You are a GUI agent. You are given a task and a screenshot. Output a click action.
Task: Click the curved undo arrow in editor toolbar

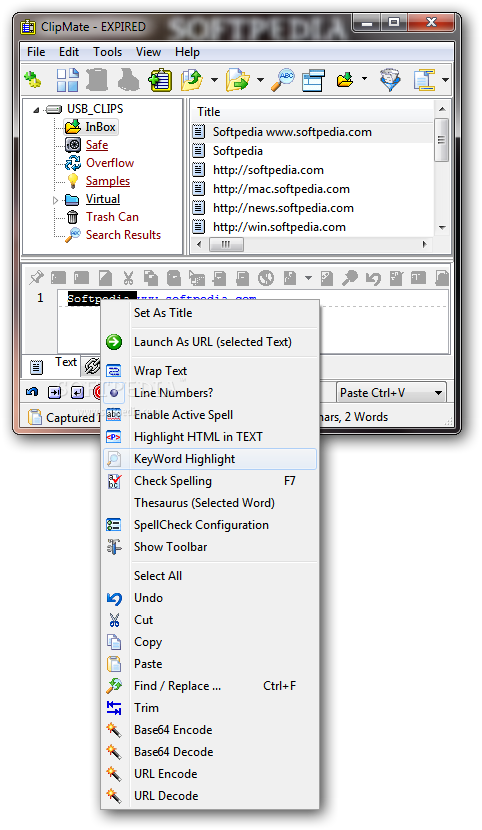pyautogui.click(x=373, y=278)
